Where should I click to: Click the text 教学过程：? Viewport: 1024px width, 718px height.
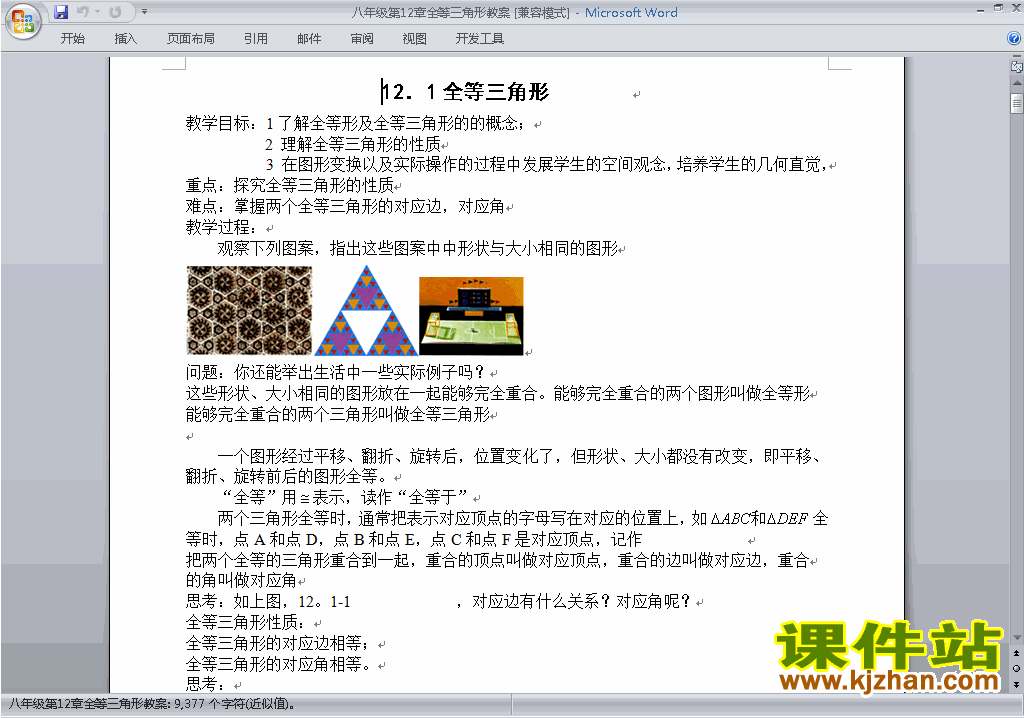pos(221,227)
